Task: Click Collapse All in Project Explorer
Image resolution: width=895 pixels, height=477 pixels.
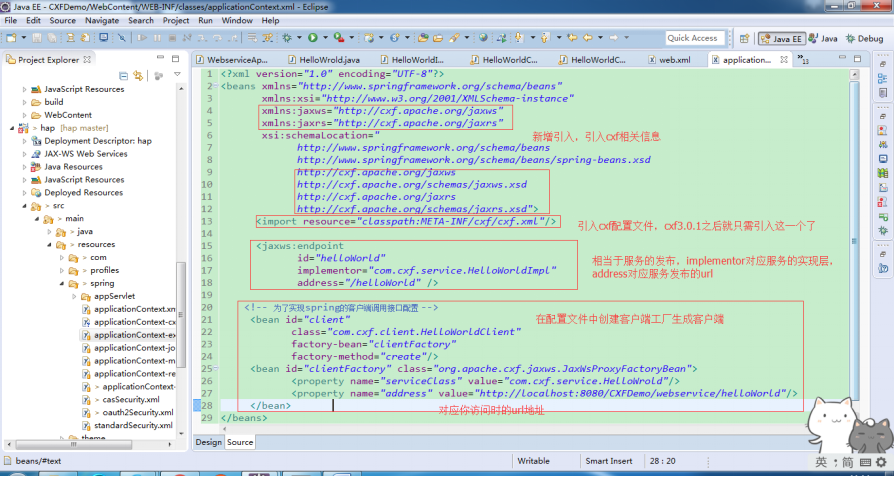Action: [123, 75]
